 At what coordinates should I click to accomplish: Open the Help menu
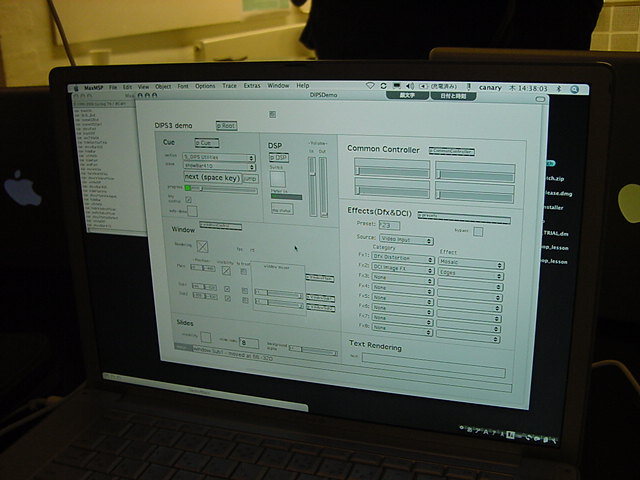302,85
